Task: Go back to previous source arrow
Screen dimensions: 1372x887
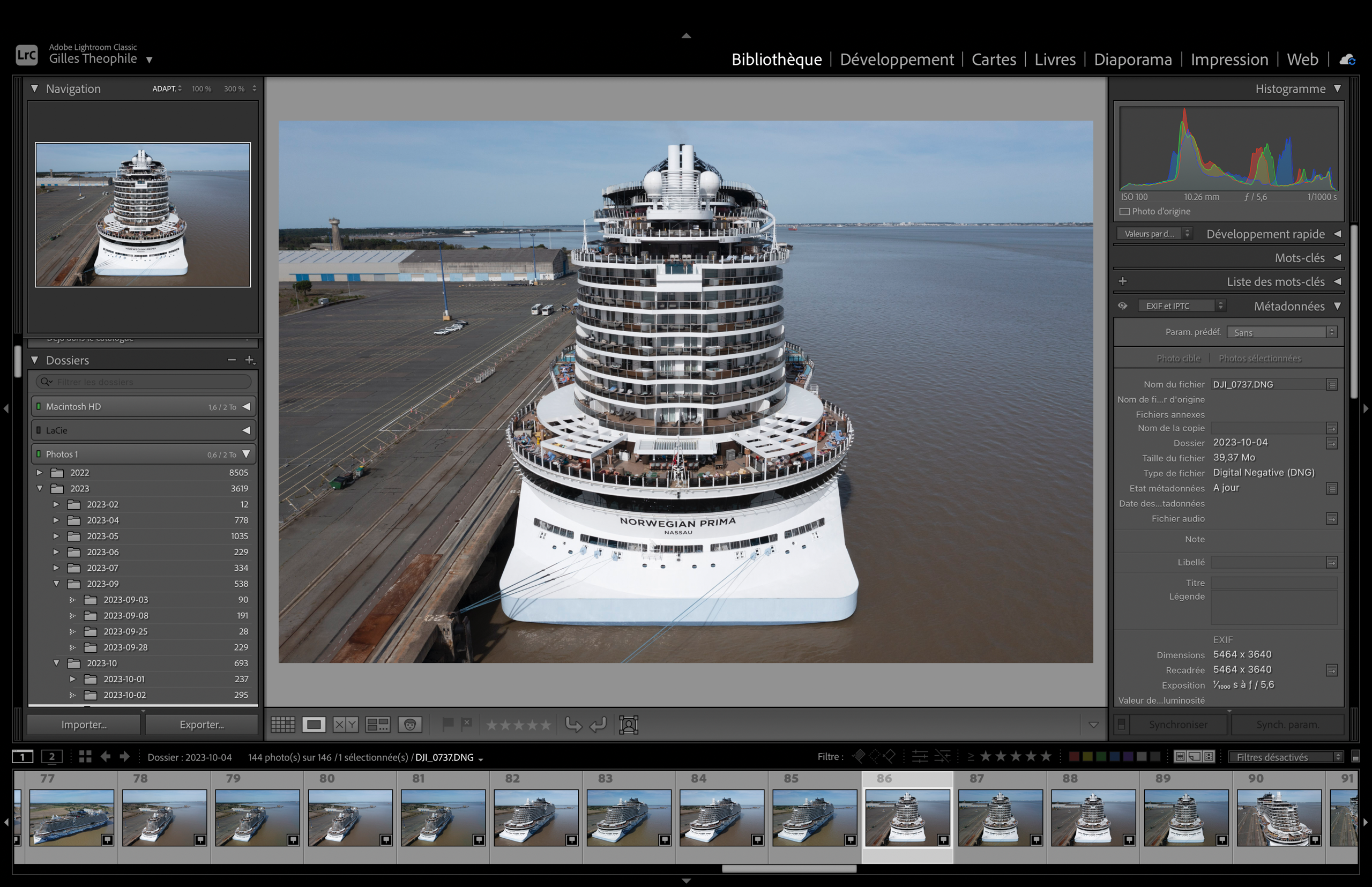Action: (106, 757)
